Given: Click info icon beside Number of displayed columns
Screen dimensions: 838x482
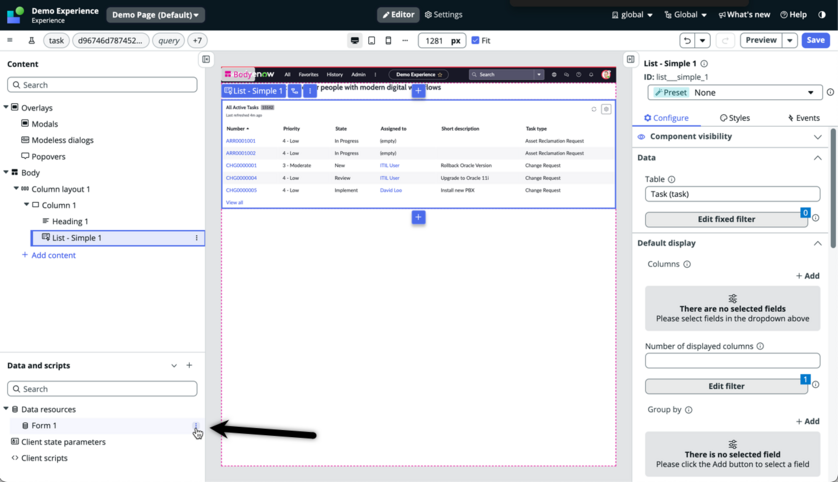Looking at the screenshot, I should (x=760, y=346).
